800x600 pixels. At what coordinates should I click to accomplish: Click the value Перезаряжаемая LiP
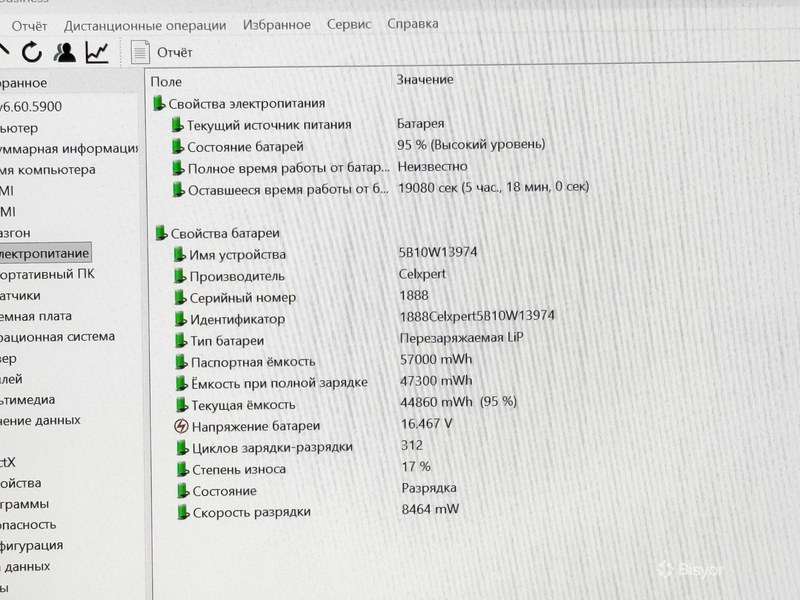(462, 338)
